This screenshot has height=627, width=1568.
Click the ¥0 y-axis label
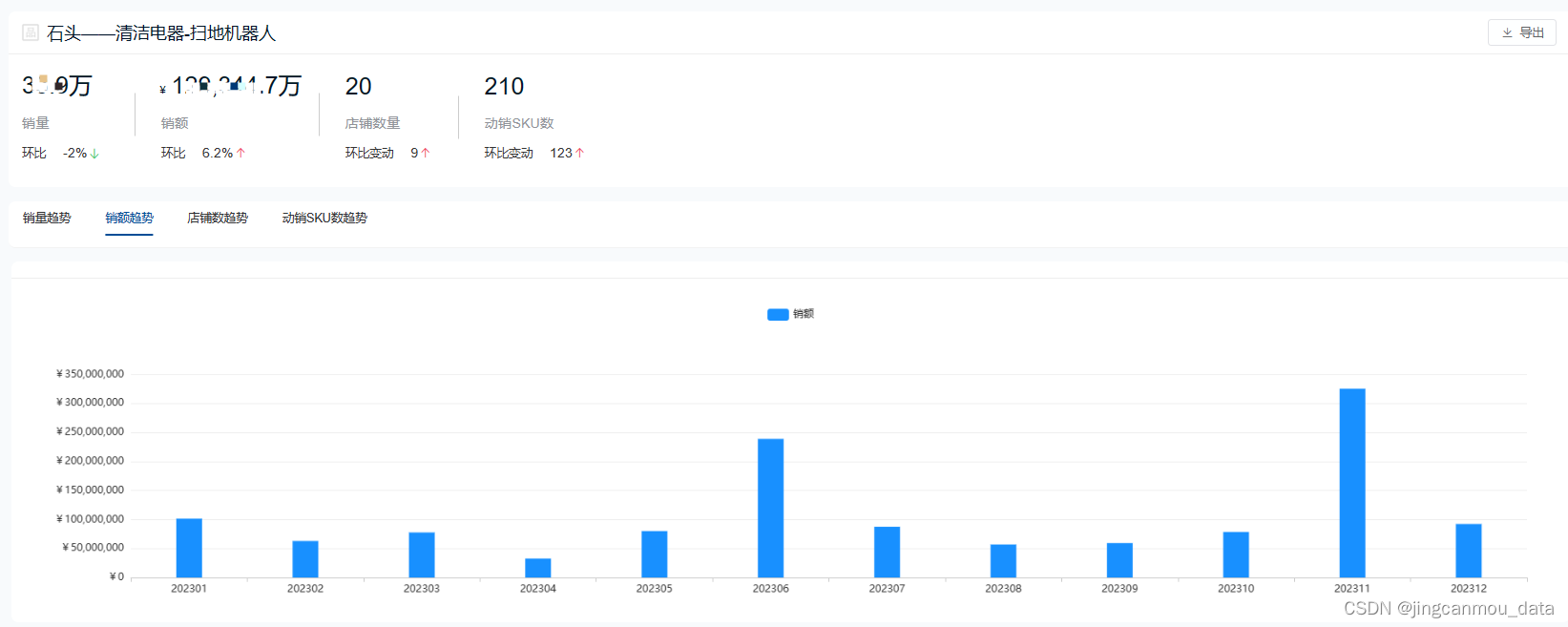pos(116,577)
